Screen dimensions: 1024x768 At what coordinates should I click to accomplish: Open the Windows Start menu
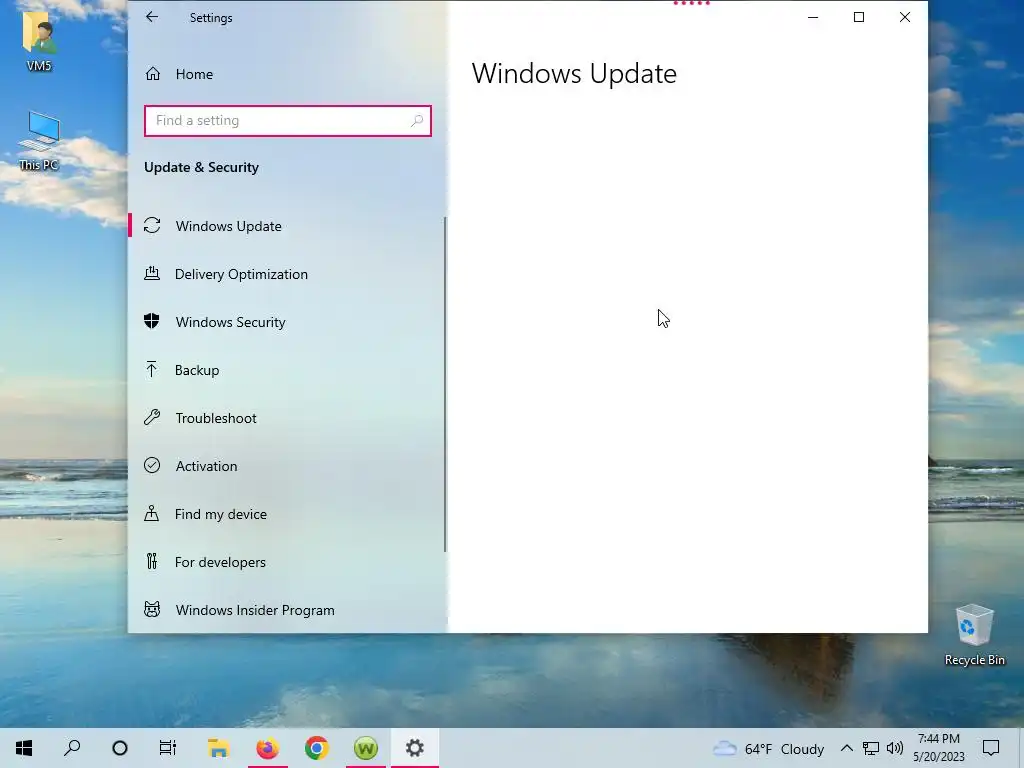click(x=24, y=748)
